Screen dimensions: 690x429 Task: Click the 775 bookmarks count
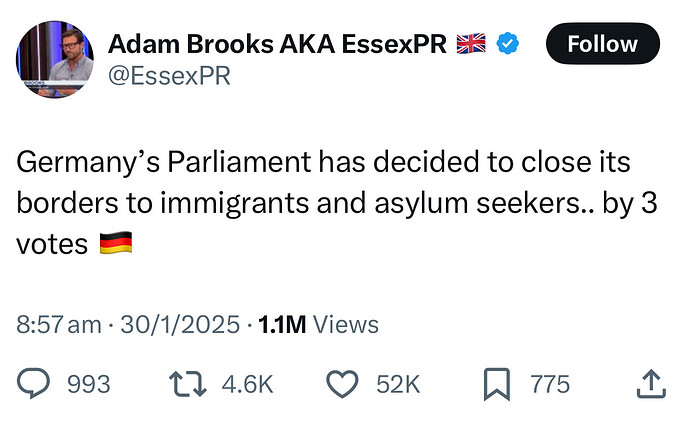click(550, 384)
